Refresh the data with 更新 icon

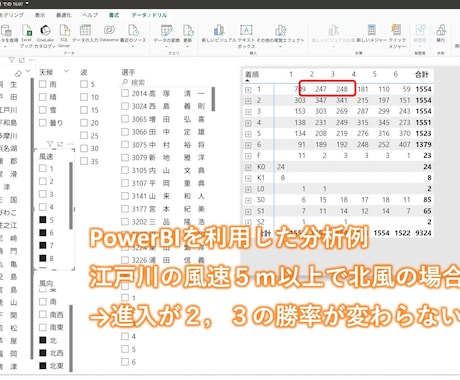[x=188, y=30]
